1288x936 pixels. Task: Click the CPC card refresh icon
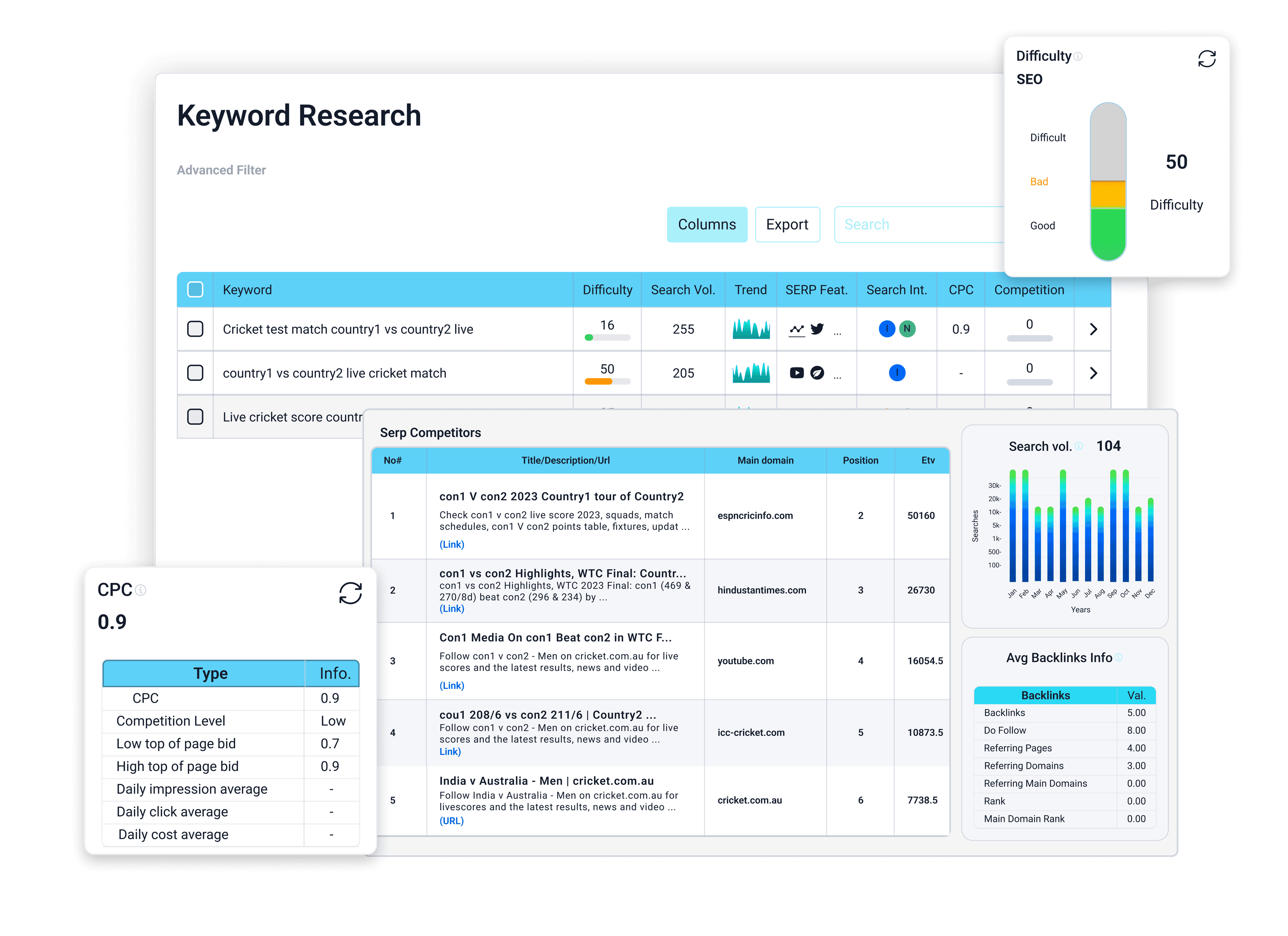point(350,593)
